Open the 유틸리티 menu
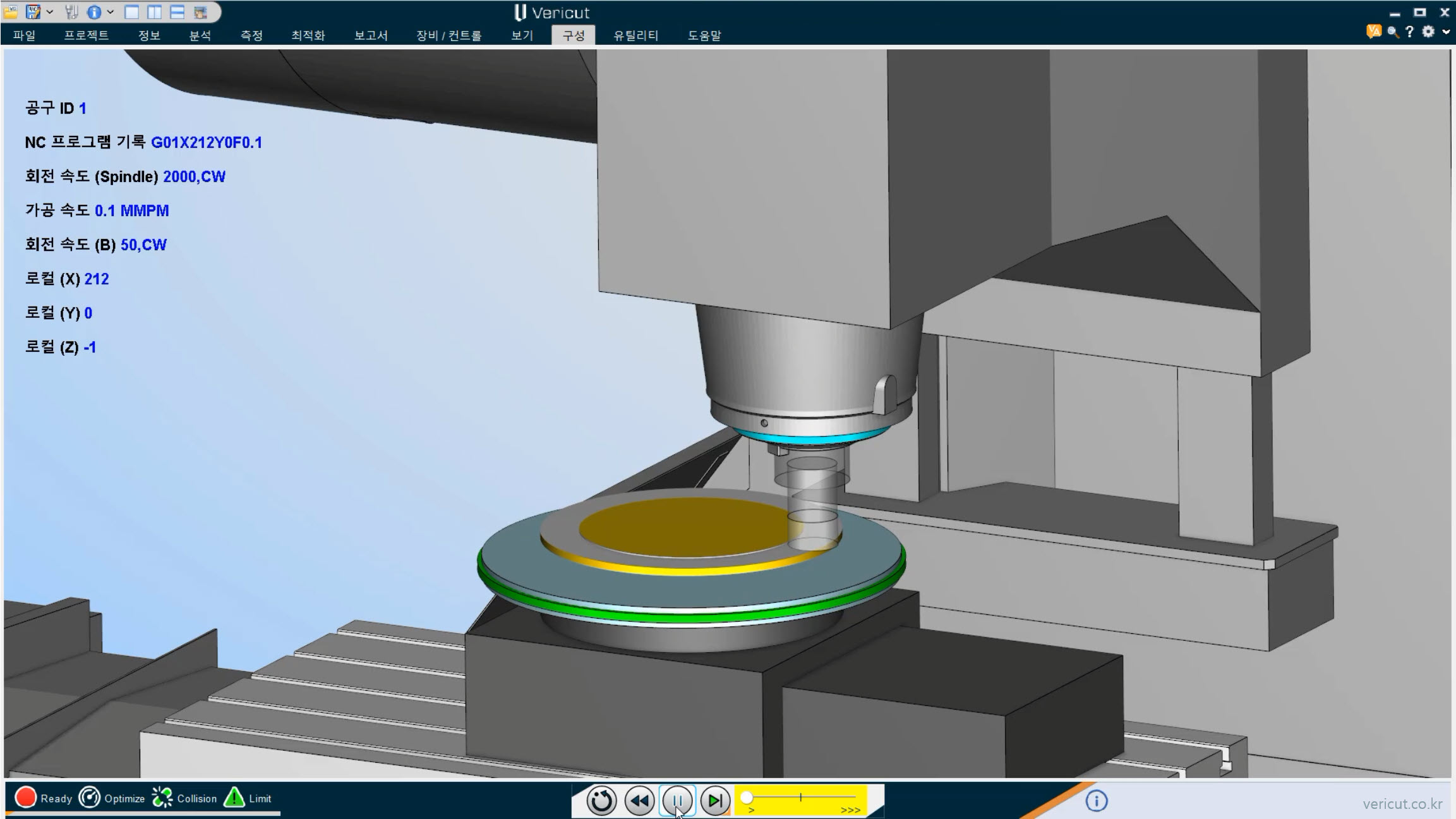 pyautogui.click(x=636, y=35)
